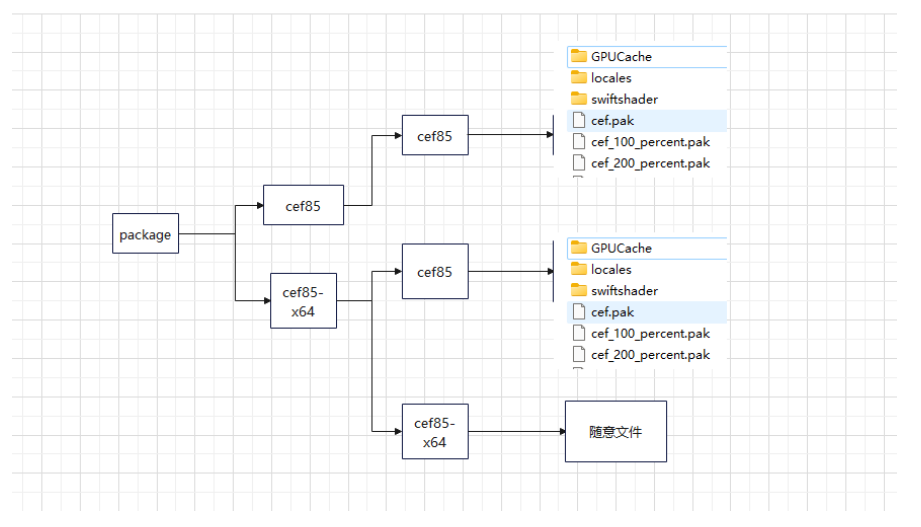Click the cef.pak file icon in upper list
Viewport: 921px width, 527px height.
point(579,121)
